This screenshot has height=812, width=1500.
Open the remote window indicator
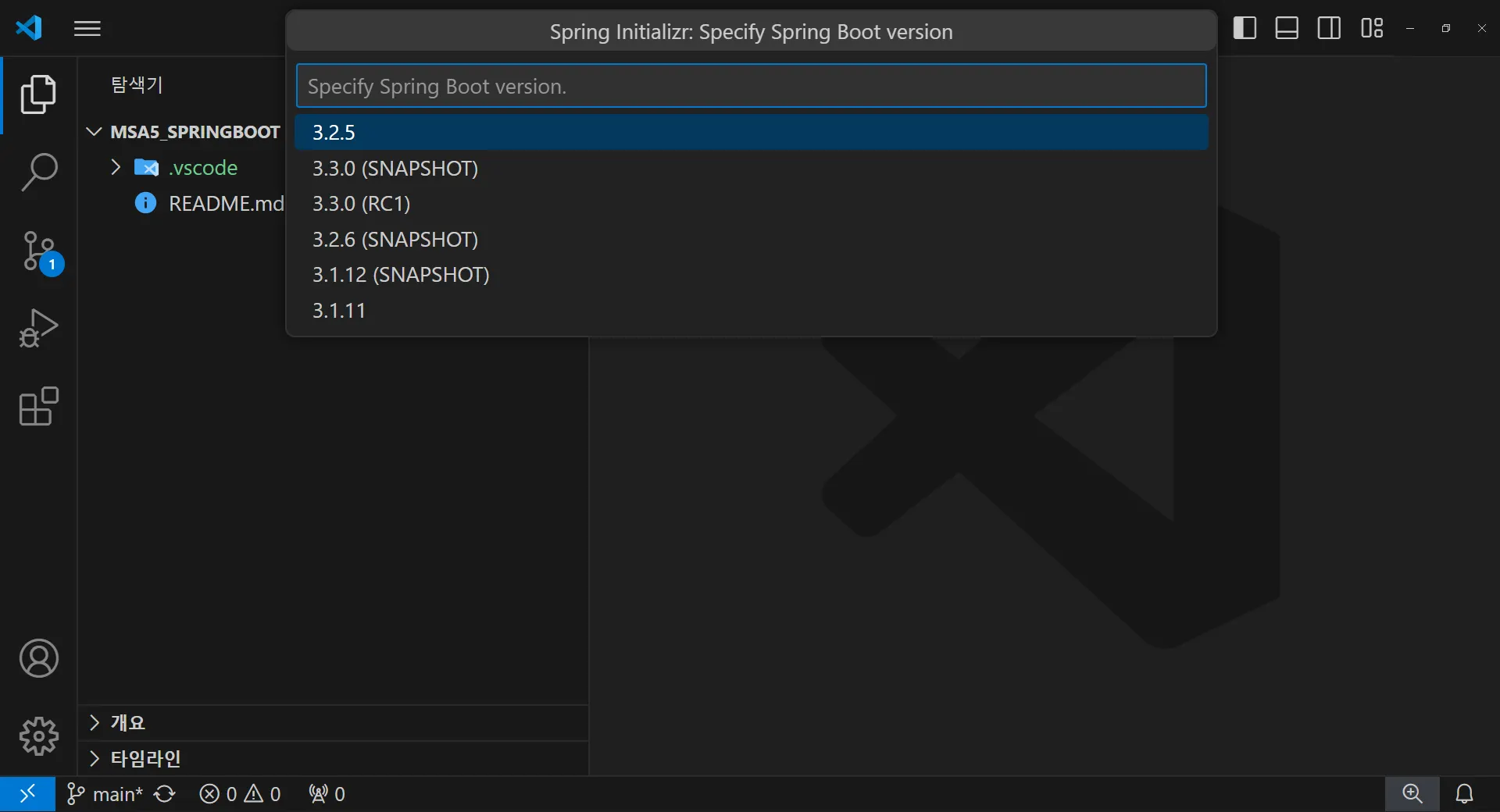click(x=27, y=794)
